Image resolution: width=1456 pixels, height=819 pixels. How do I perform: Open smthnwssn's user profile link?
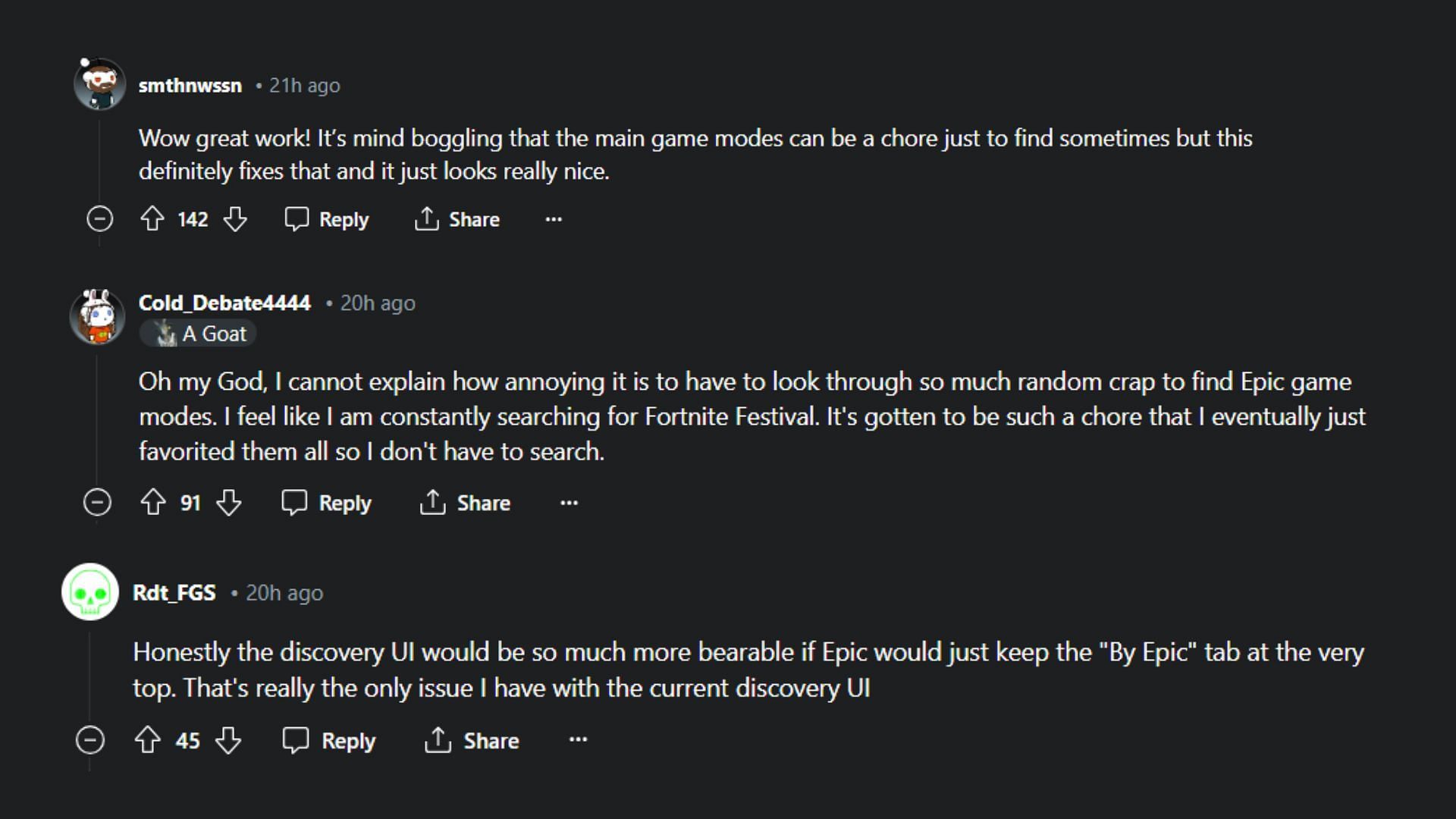tap(190, 86)
